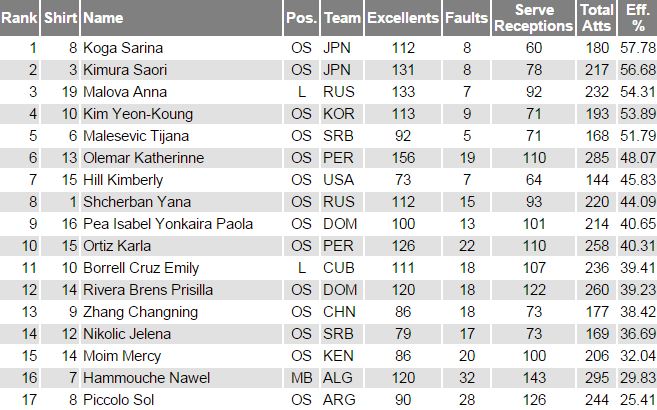Click the Pos. column header
The image size is (657, 410).
(x=301, y=18)
